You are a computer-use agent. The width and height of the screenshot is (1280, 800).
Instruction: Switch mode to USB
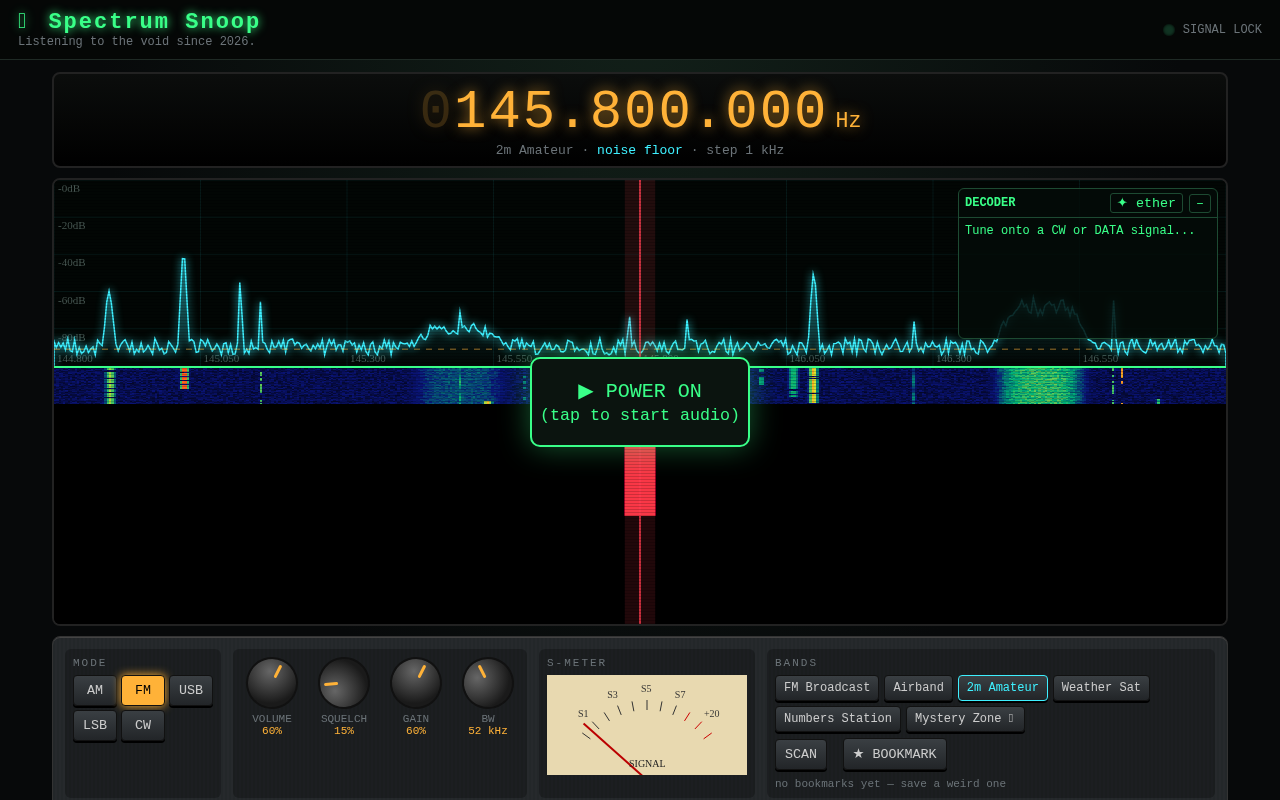click(191, 690)
